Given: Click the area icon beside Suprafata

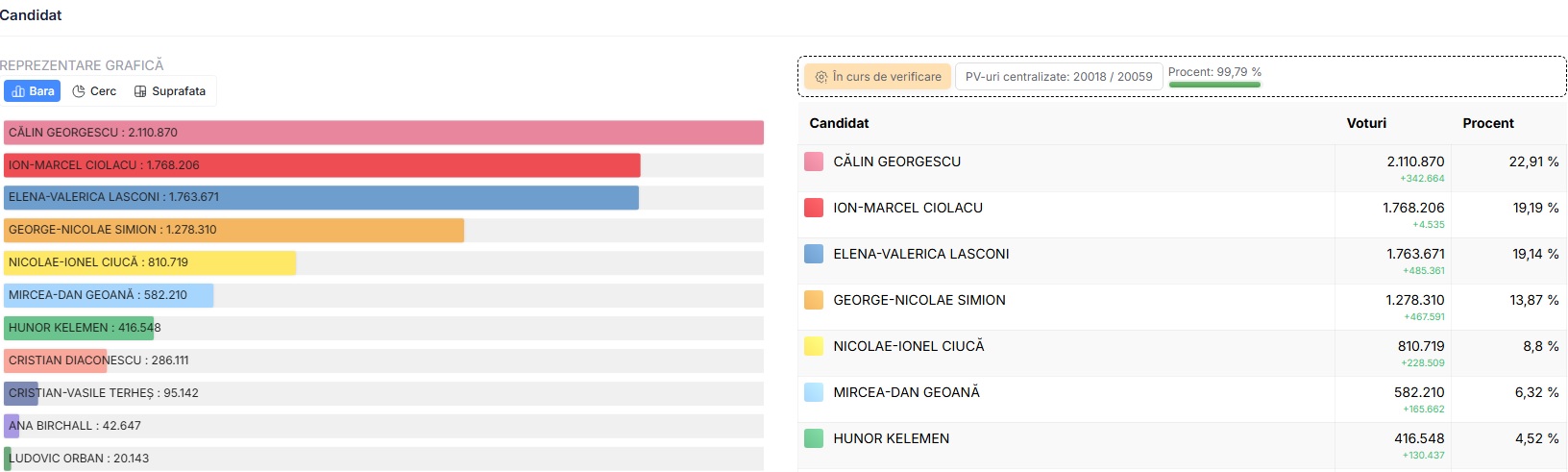Looking at the screenshot, I should (x=140, y=91).
